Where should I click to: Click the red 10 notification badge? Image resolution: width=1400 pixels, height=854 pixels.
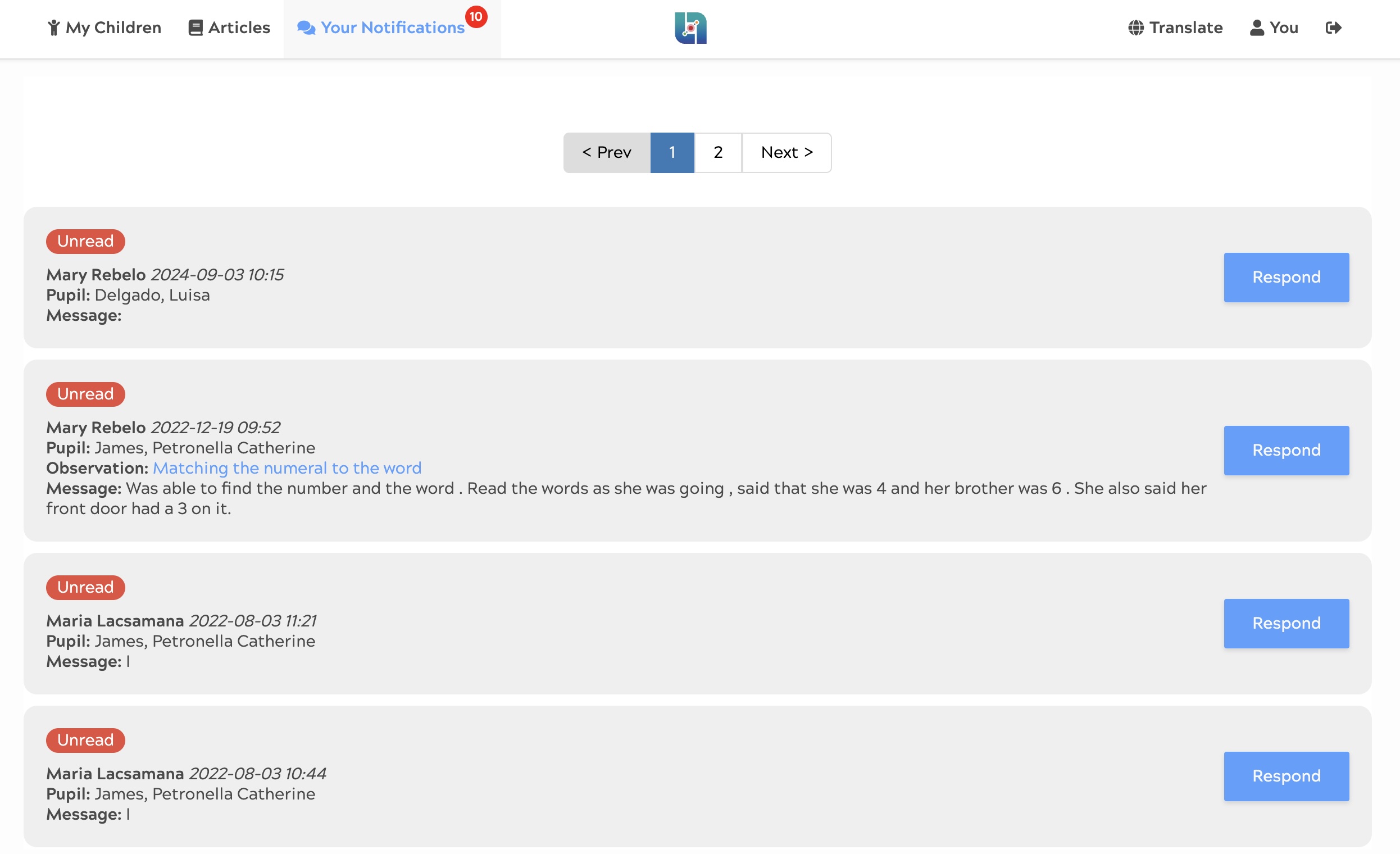coord(476,16)
